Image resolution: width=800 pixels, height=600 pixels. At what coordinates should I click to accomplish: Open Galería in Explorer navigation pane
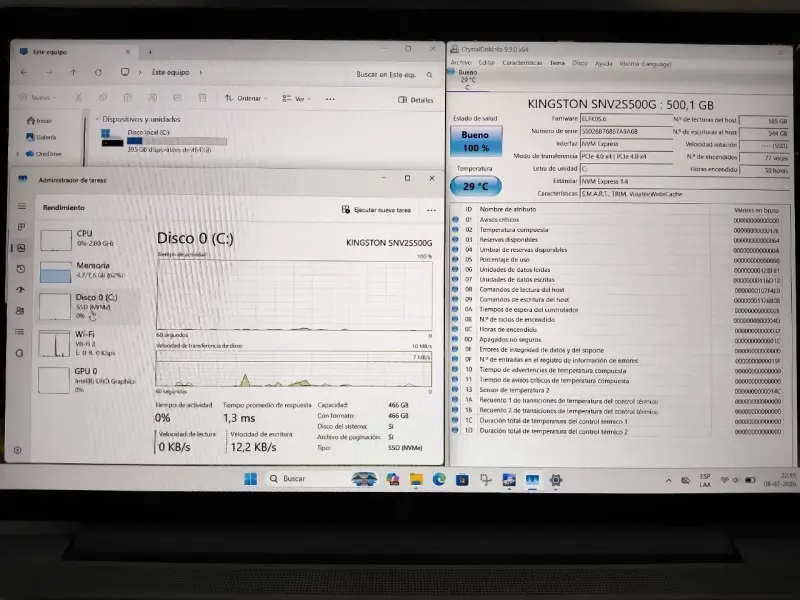click(x=41, y=137)
